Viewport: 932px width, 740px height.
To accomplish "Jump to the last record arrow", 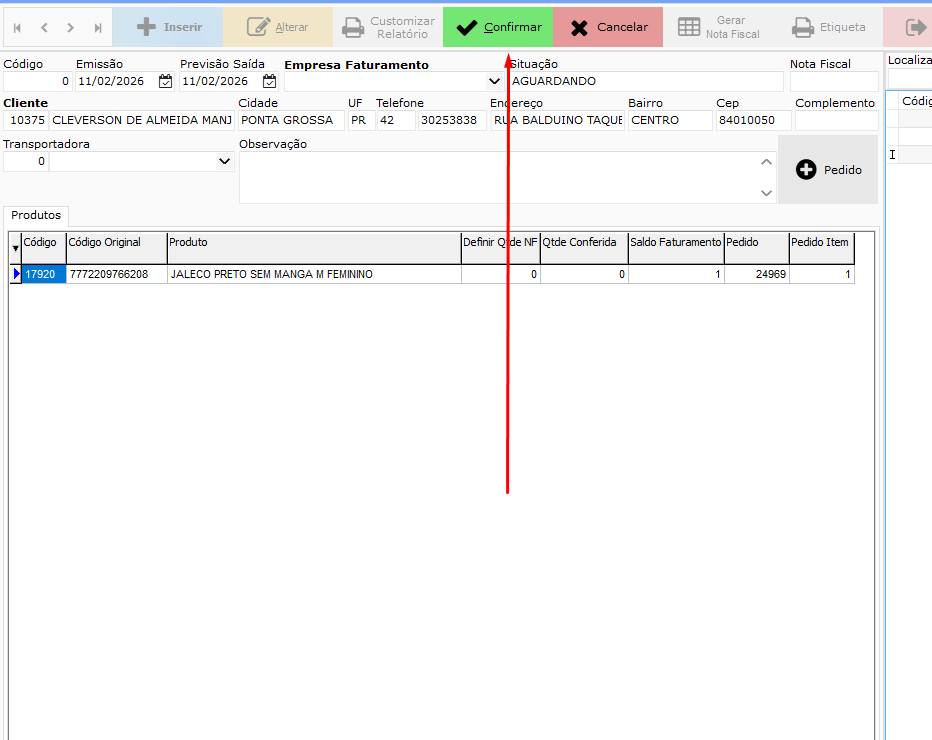I will click(x=97, y=28).
